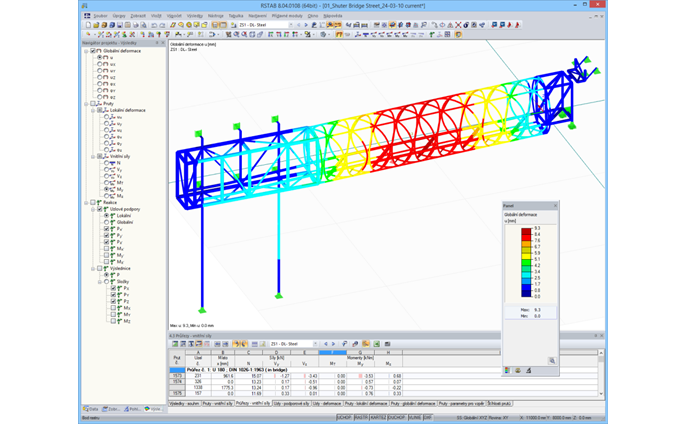Open the Zobrazit menu
The width and height of the screenshot is (686, 424).
[138, 16]
